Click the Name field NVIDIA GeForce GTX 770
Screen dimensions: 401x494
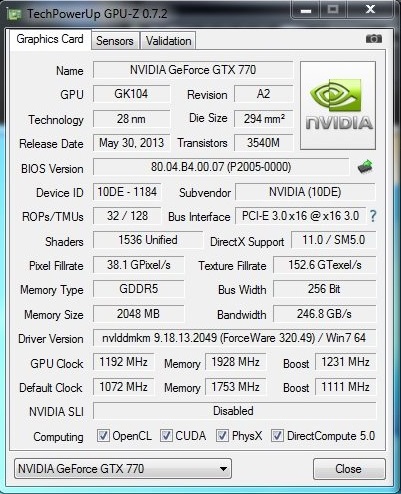coord(193,70)
